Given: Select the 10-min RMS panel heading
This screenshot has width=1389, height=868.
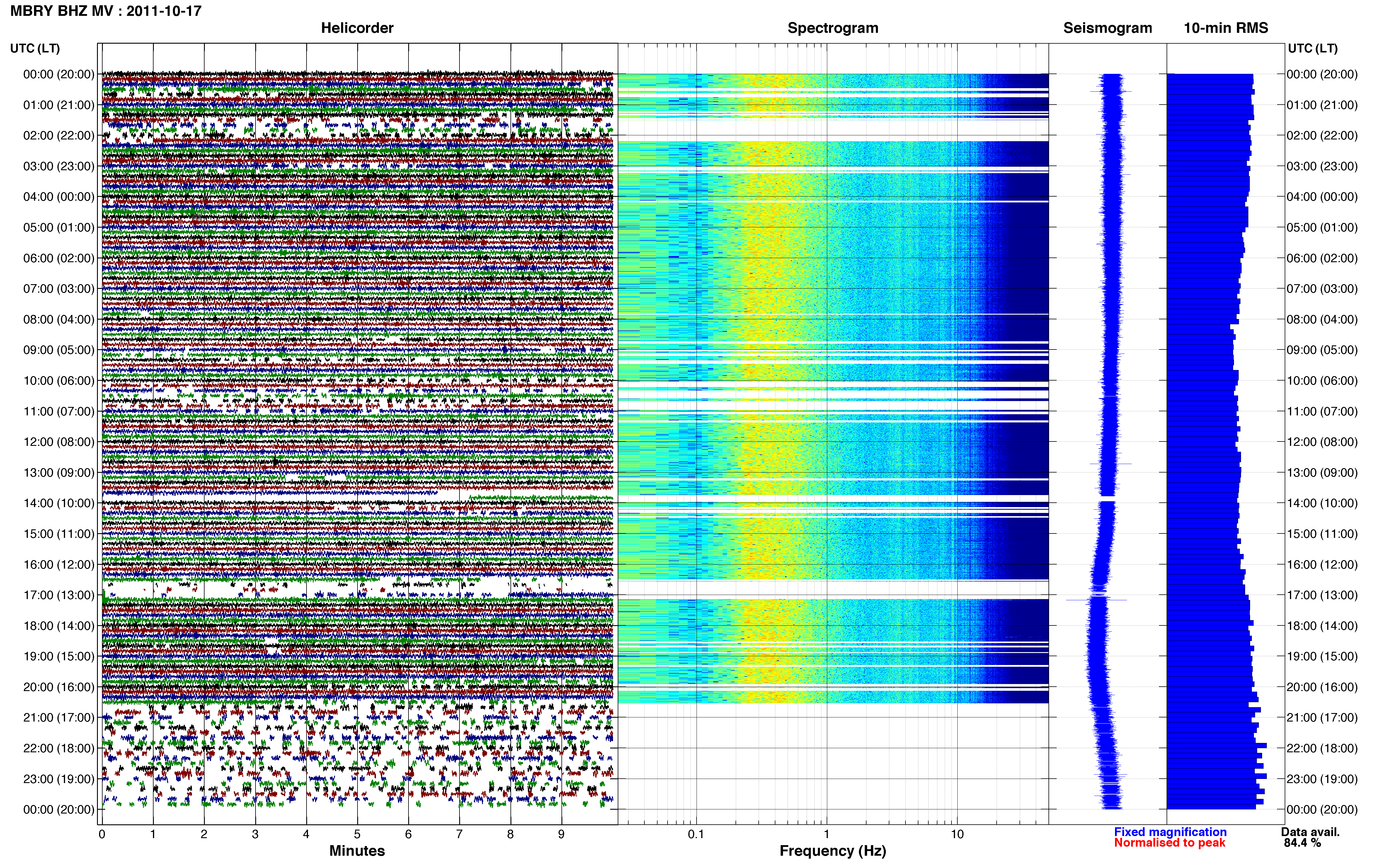Looking at the screenshot, I should [x=1226, y=28].
